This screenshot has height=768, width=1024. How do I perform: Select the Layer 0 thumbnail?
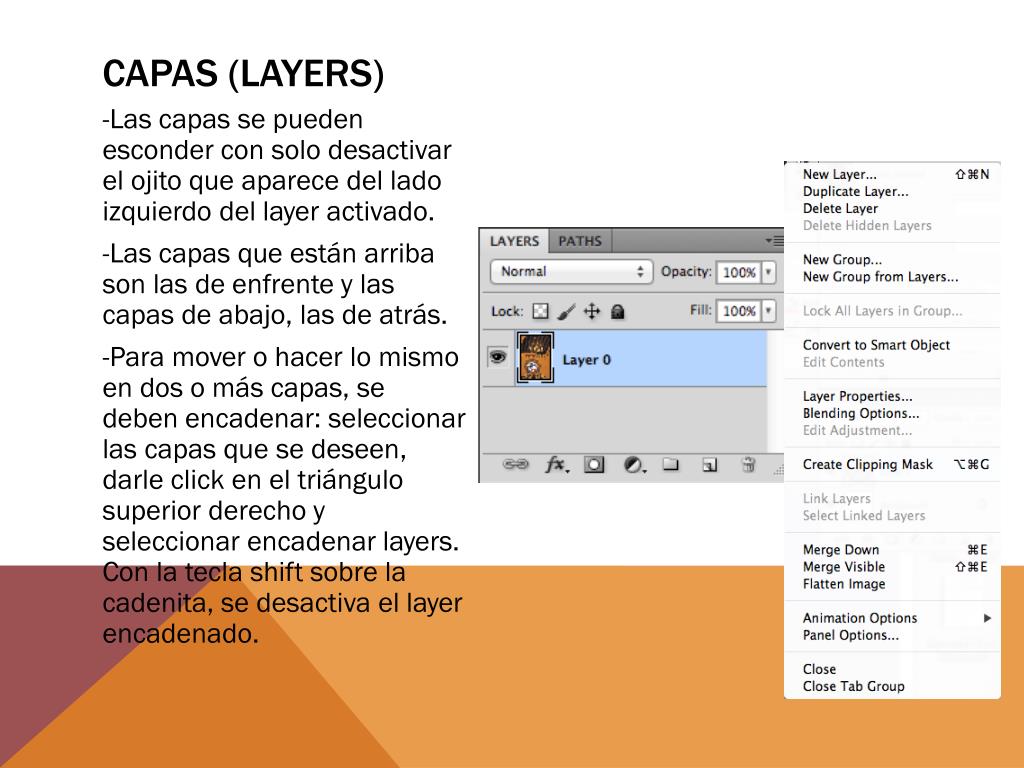tap(535, 357)
